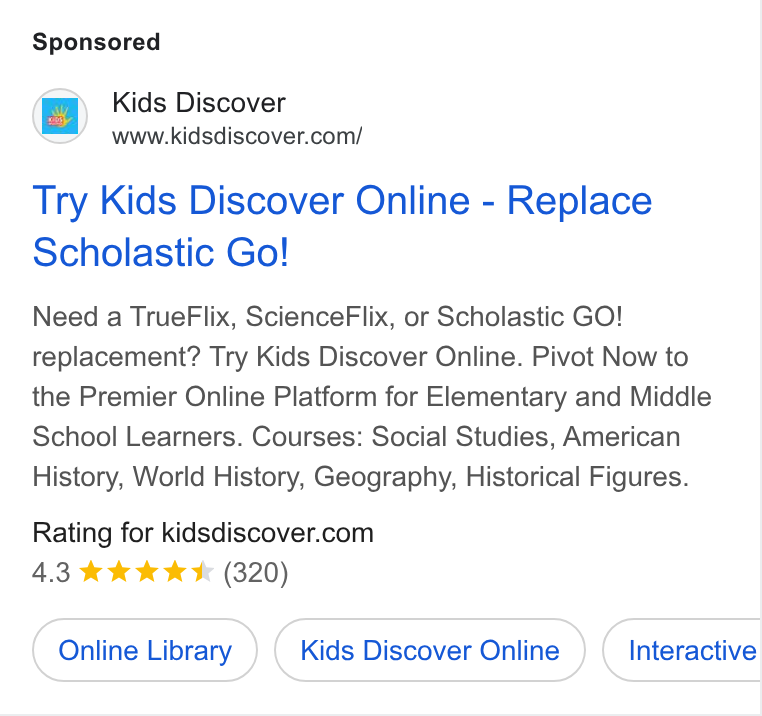Click the Kids Discover advertiser name
This screenshot has width=762, height=716.
click(x=199, y=103)
